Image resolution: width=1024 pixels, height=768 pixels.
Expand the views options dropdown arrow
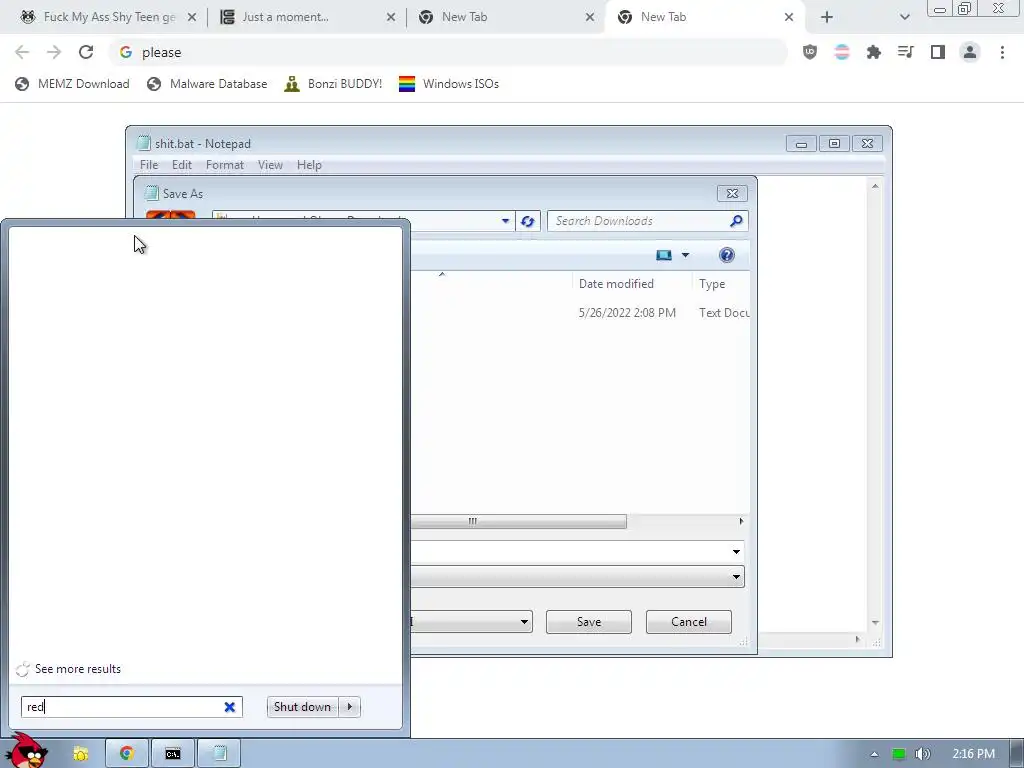685,255
